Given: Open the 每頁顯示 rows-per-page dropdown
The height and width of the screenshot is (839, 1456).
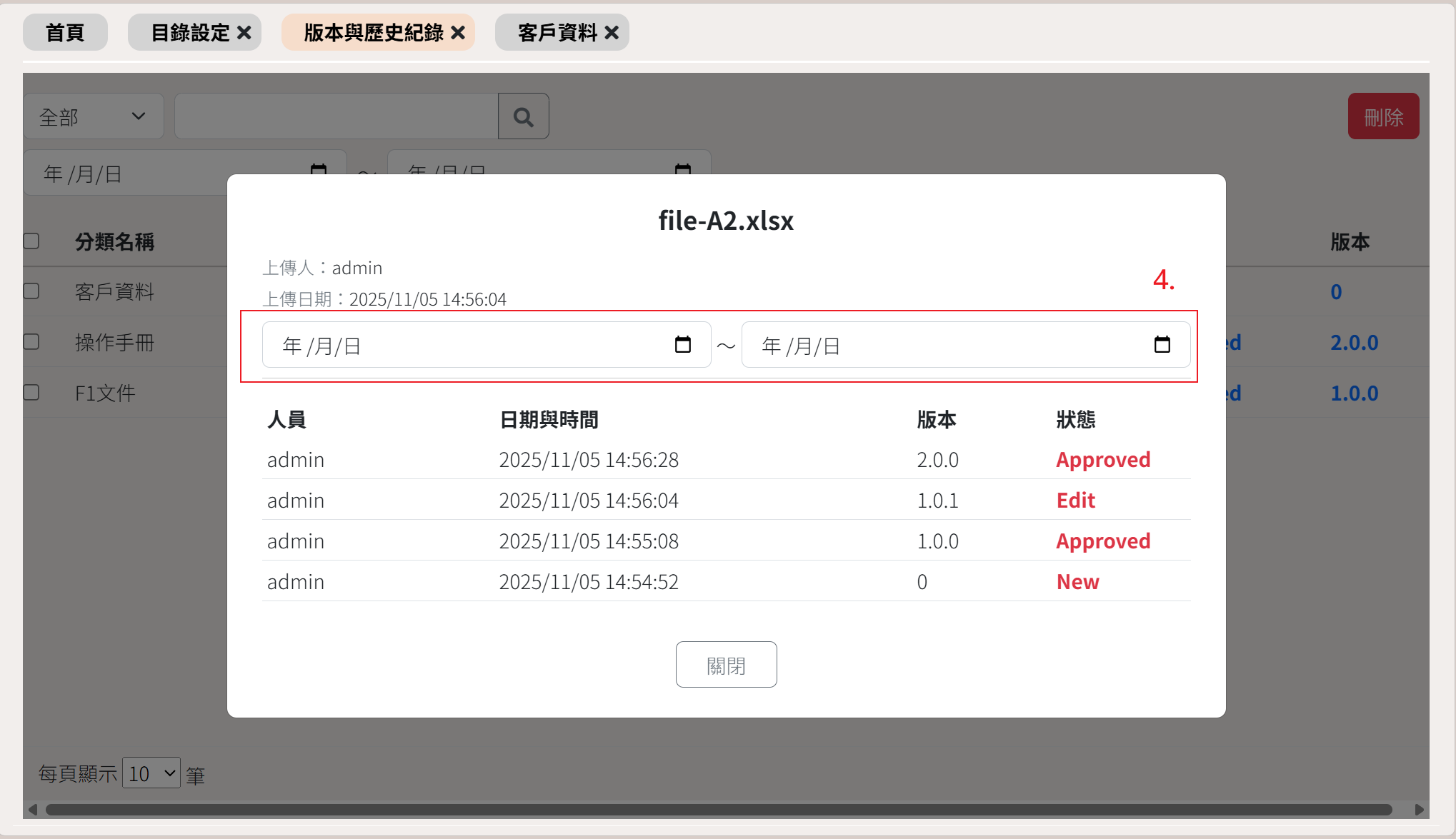Looking at the screenshot, I should tap(151, 773).
